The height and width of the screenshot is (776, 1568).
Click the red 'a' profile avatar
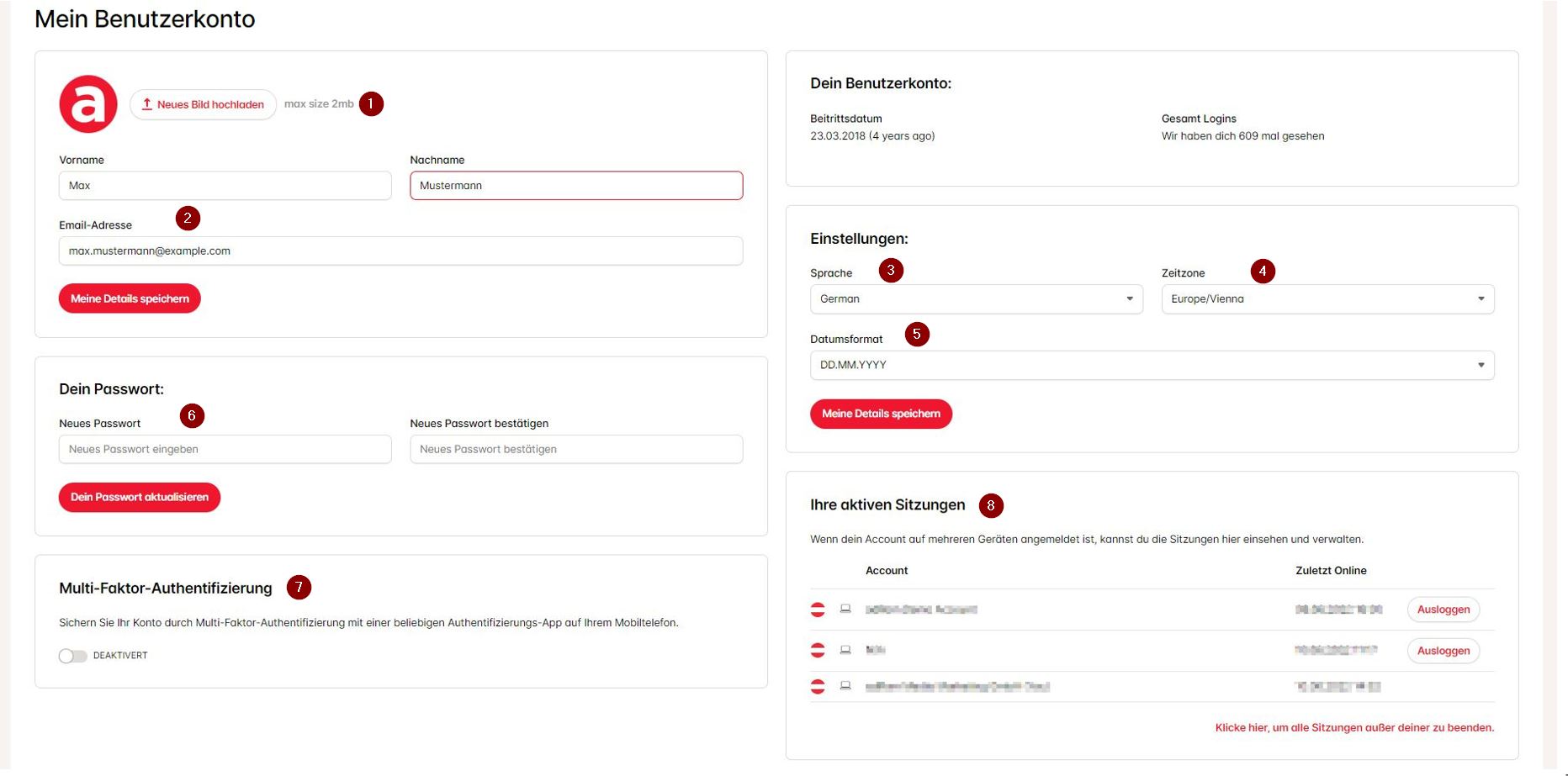88,104
